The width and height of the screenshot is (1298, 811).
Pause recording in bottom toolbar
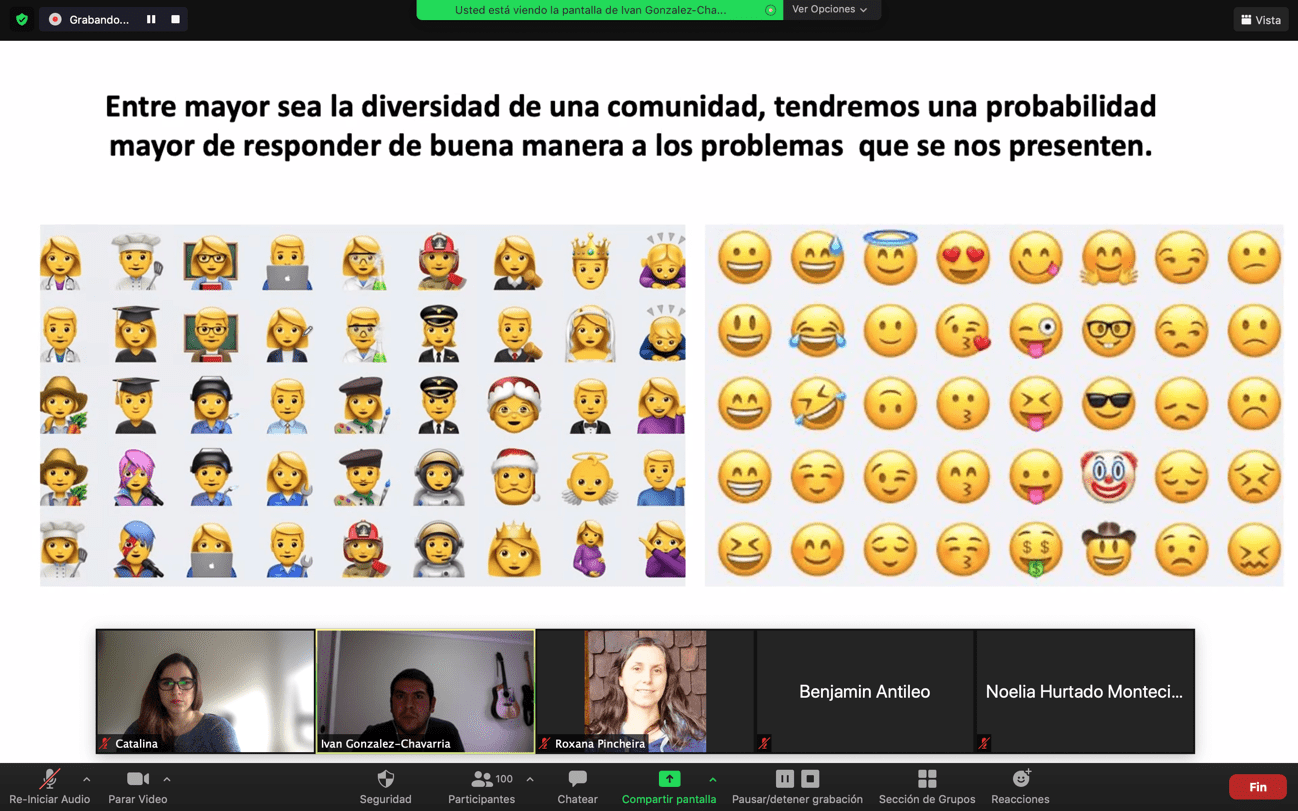(x=785, y=778)
